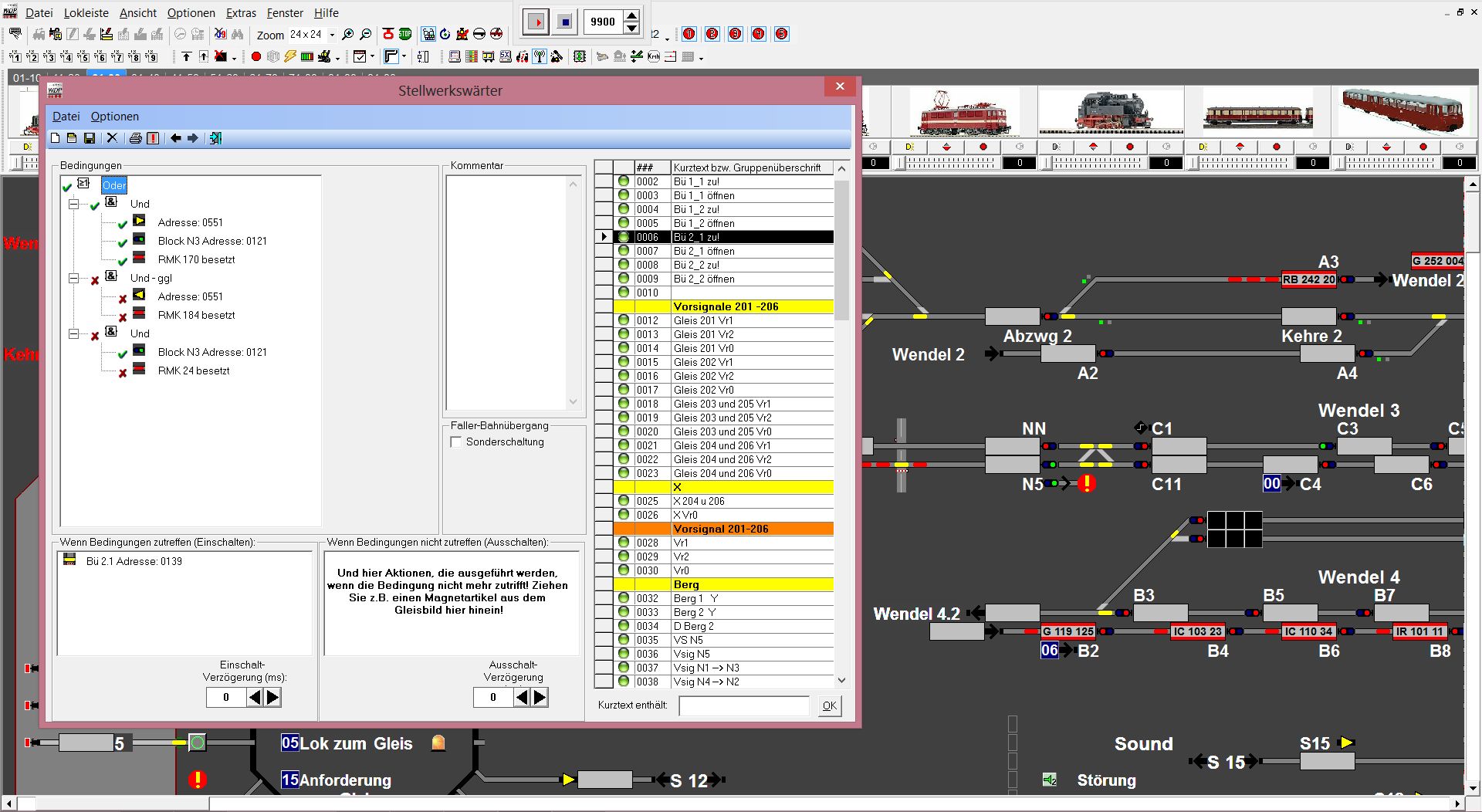Enable the Sonderschaltung checkbox
1482x812 pixels.
pos(456,442)
